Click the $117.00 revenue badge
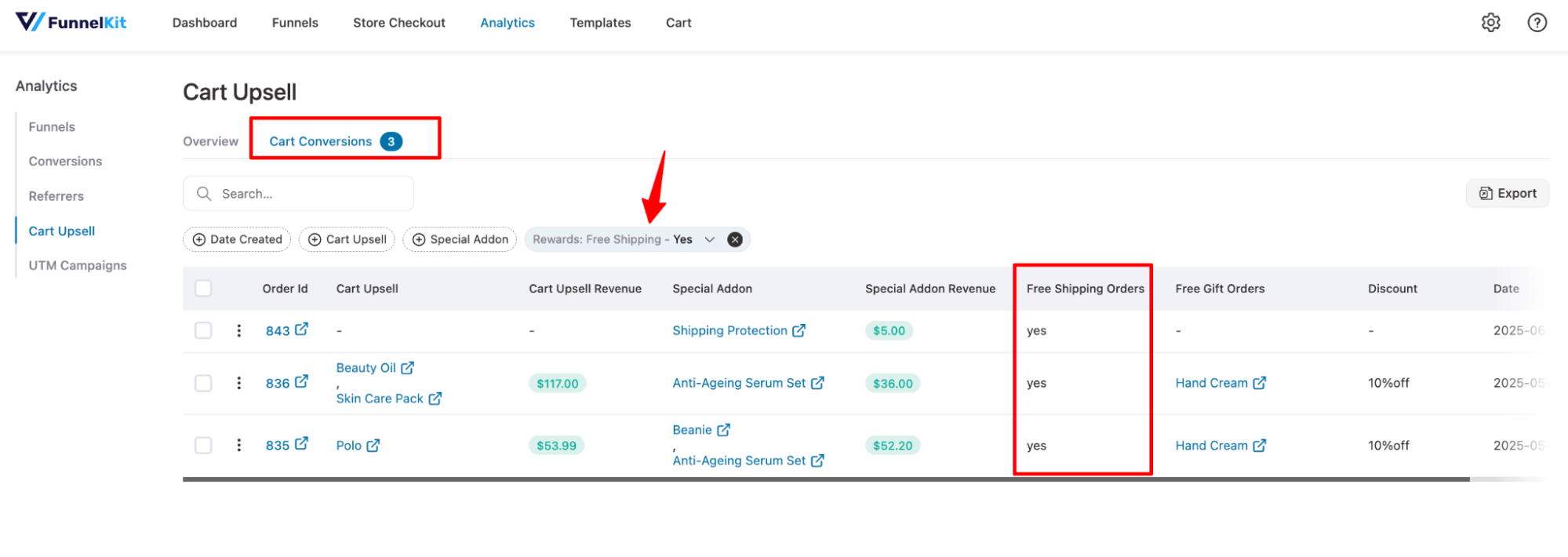The image size is (1568, 557). 558,384
